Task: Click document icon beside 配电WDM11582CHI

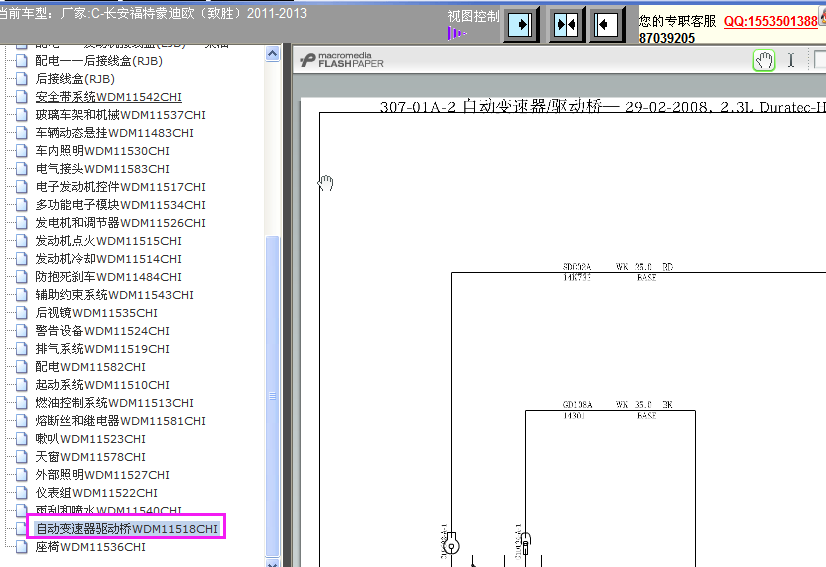Action: (22, 367)
